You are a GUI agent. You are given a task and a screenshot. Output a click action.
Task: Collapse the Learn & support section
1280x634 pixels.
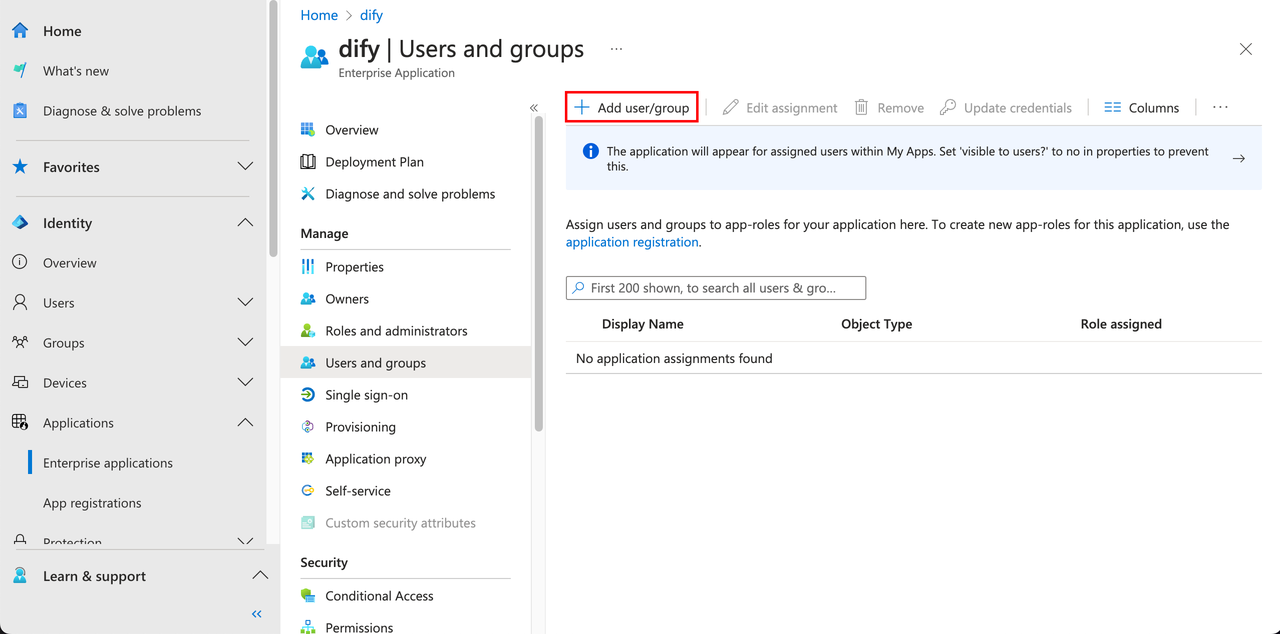tap(260, 576)
